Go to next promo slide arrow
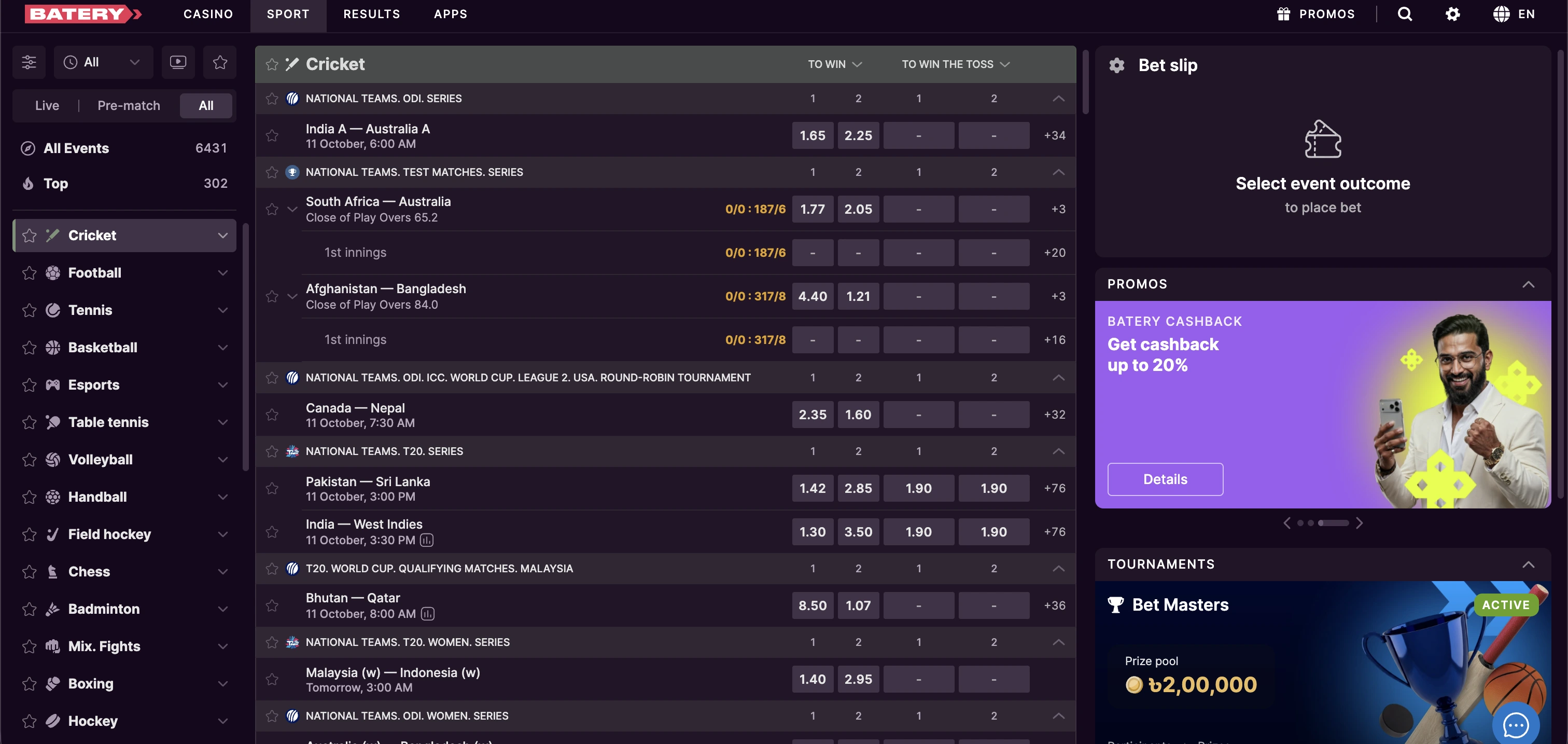The width and height of the screenshot is (1568, 744). coord(1359,523)
